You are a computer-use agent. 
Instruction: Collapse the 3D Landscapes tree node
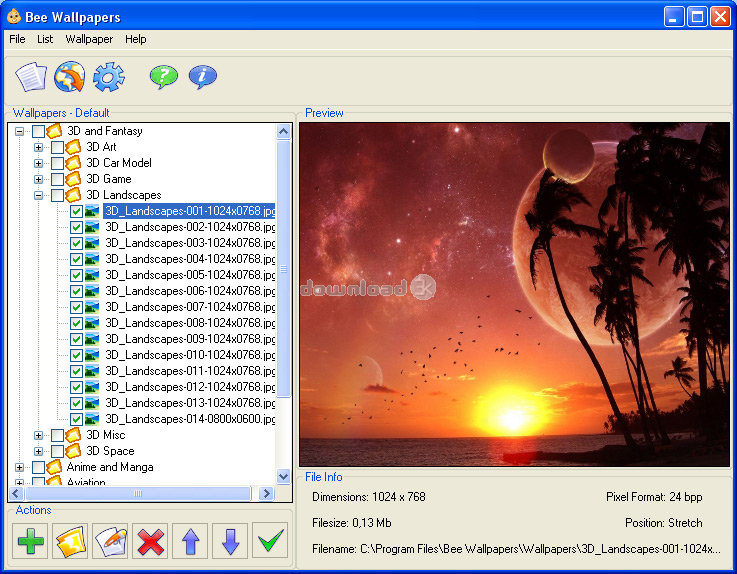tap(39, 195)
